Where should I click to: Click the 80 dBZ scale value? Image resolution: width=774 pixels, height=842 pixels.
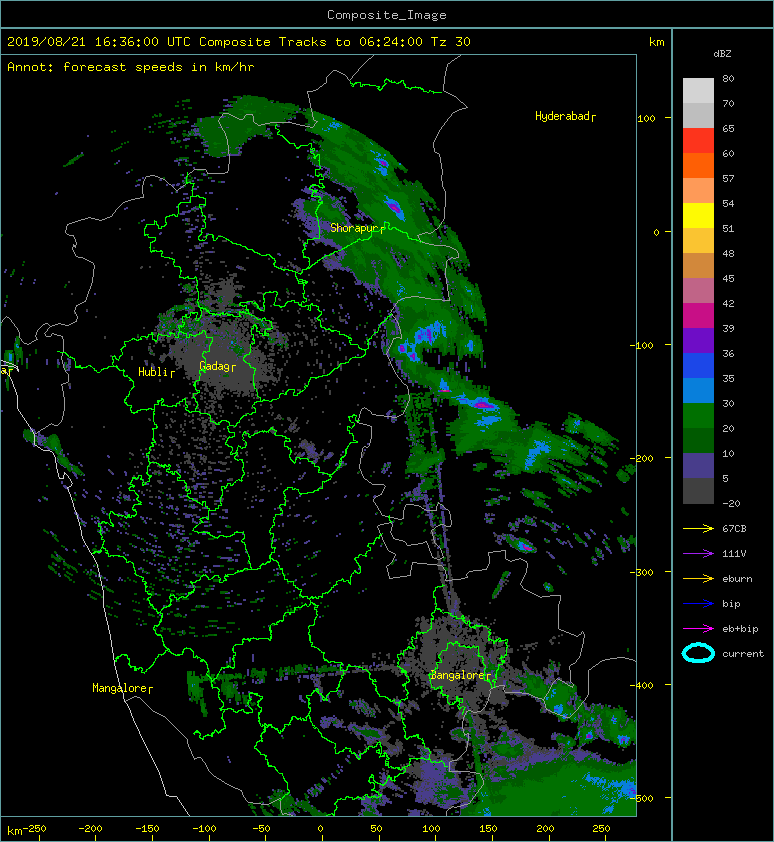click(x=728, y=78)
